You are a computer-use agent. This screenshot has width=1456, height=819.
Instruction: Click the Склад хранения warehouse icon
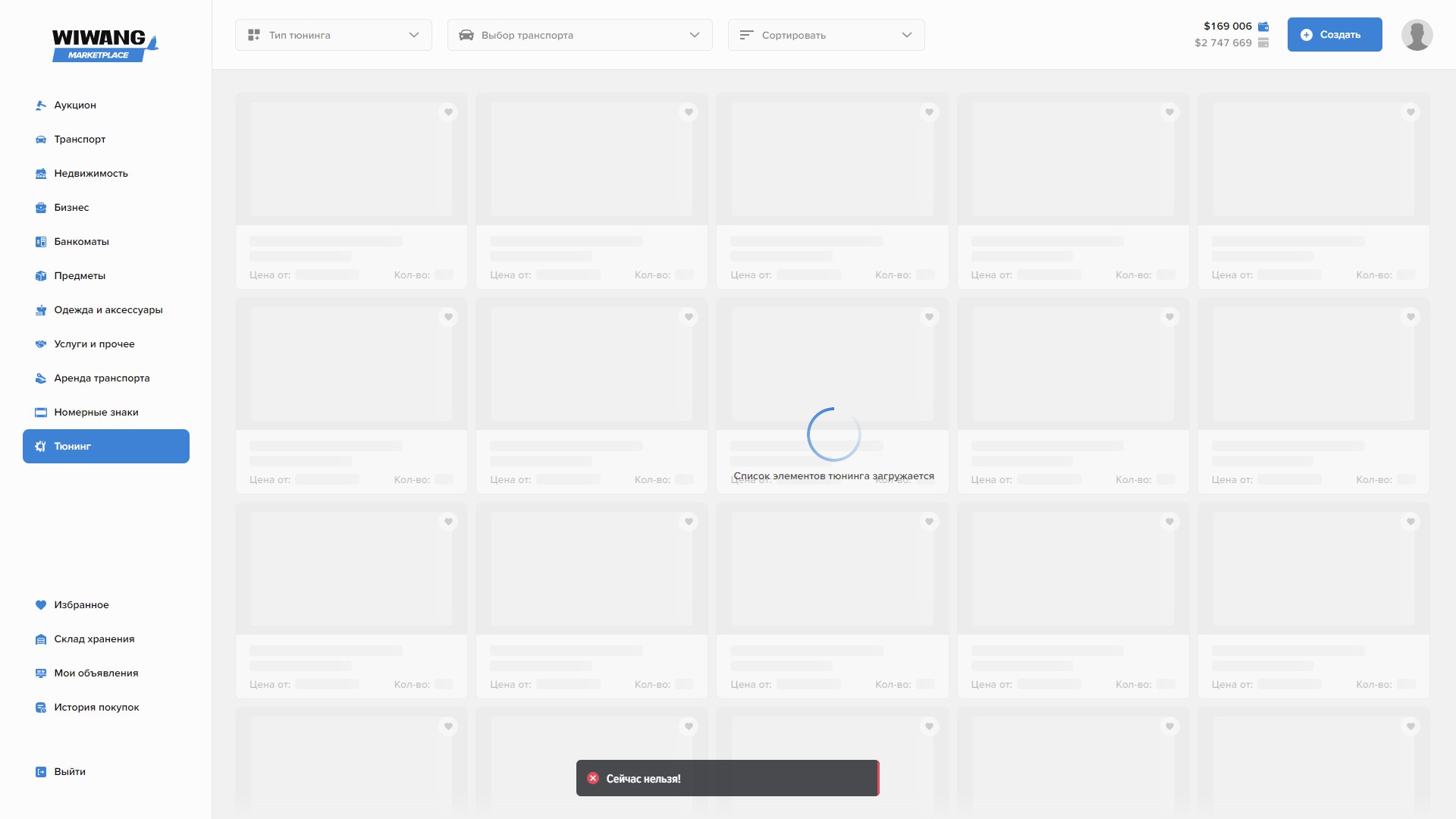pyautogui.click(x=41, y=639)
